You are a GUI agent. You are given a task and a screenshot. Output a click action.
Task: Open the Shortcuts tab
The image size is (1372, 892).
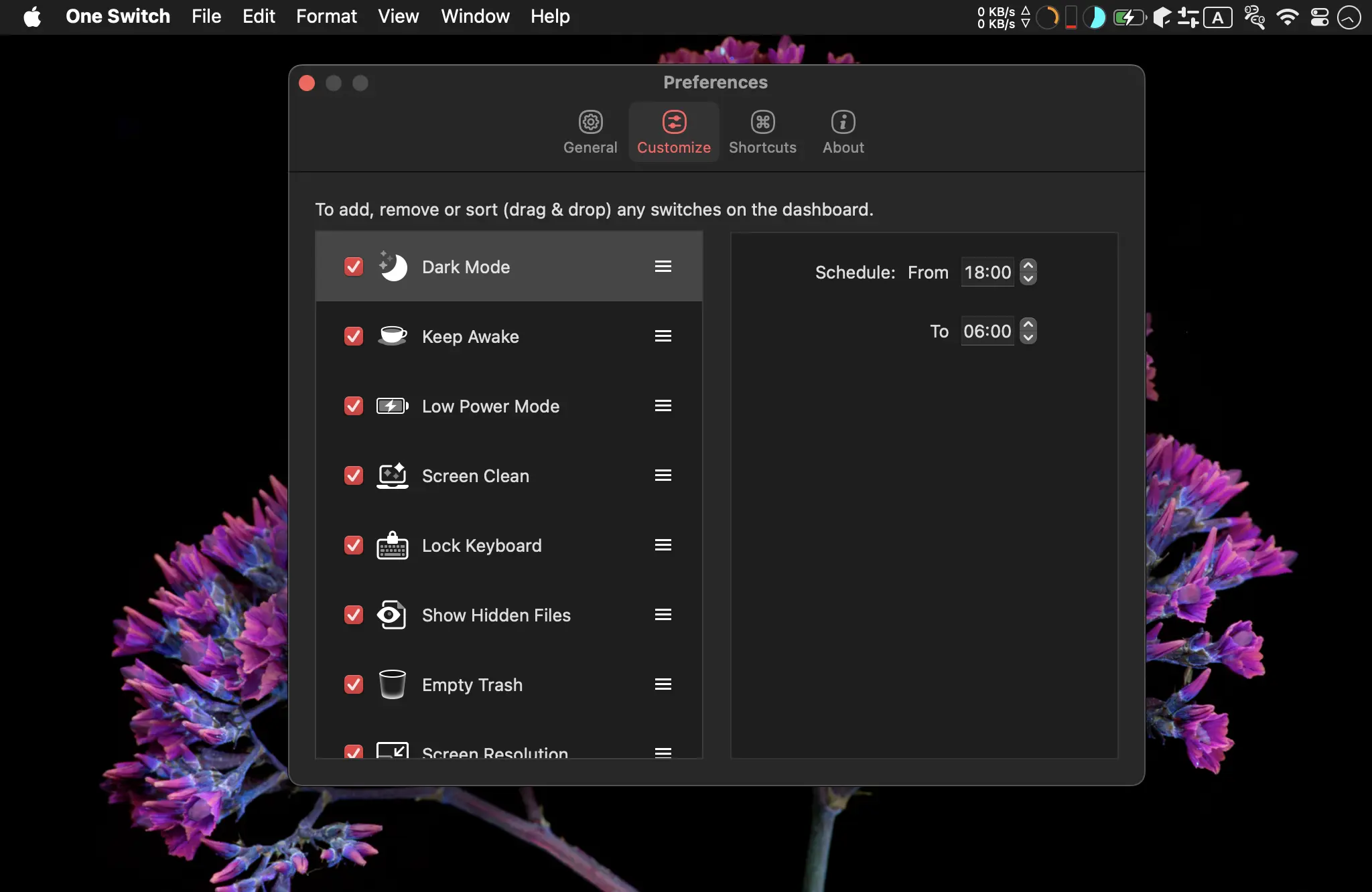coord(762,132)
